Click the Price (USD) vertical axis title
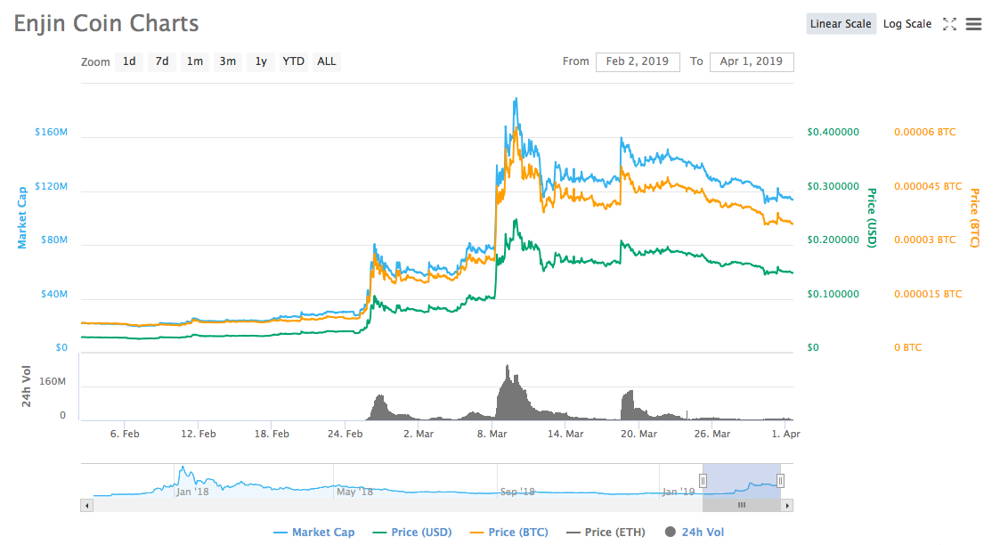This screenshot has width=1000, height=545. [872, 218]
